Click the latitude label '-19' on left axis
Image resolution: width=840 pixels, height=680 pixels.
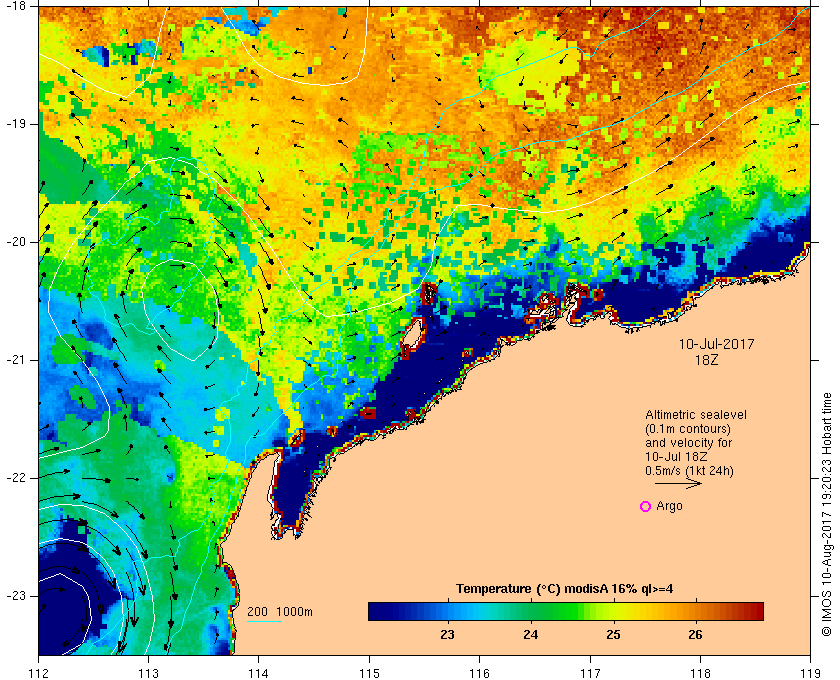[14, 124]
